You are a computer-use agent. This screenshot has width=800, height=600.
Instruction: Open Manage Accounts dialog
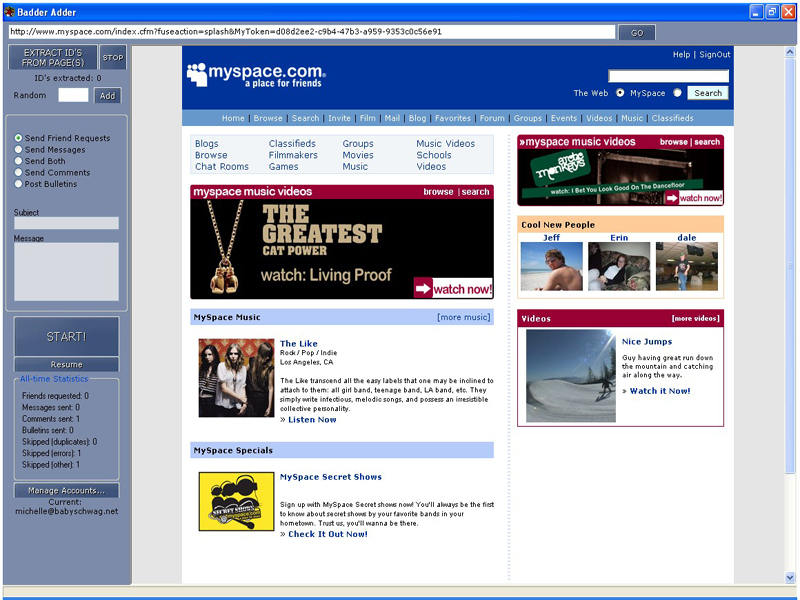coord(66,490)
